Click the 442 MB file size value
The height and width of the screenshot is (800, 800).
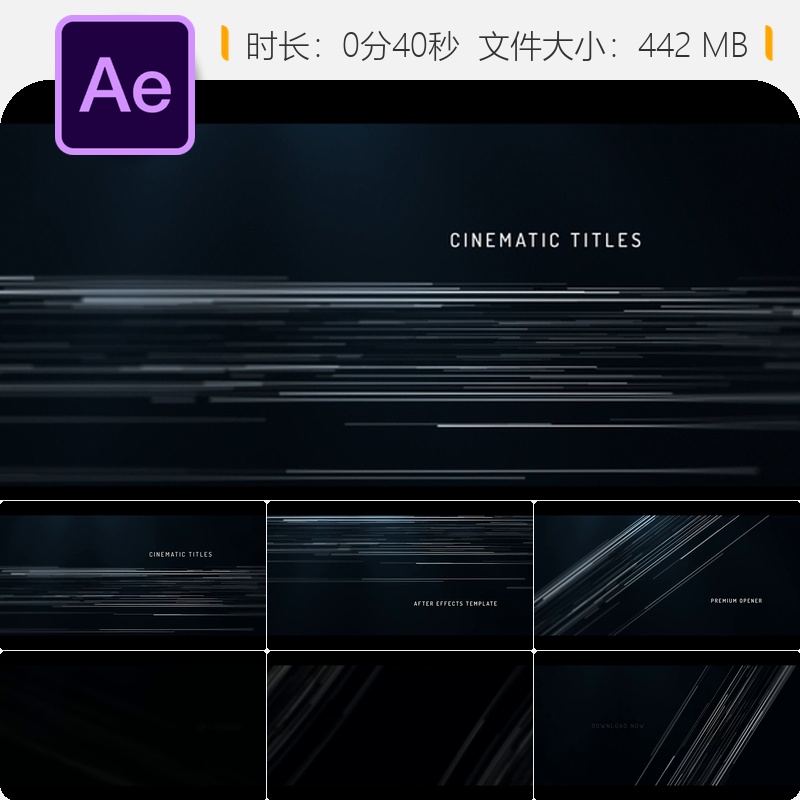[692, 45]
